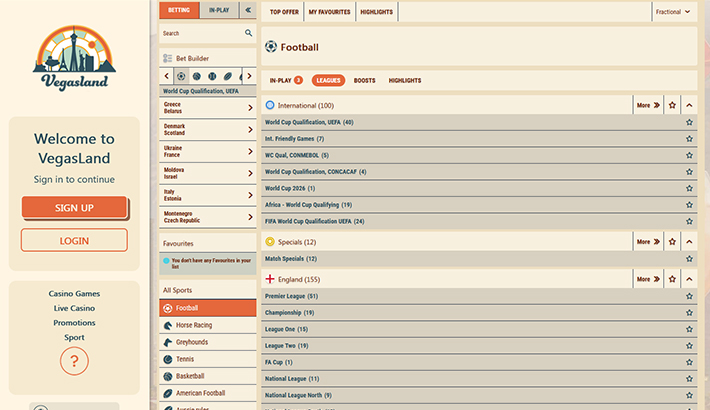Collapse the England leagues section

689,279
